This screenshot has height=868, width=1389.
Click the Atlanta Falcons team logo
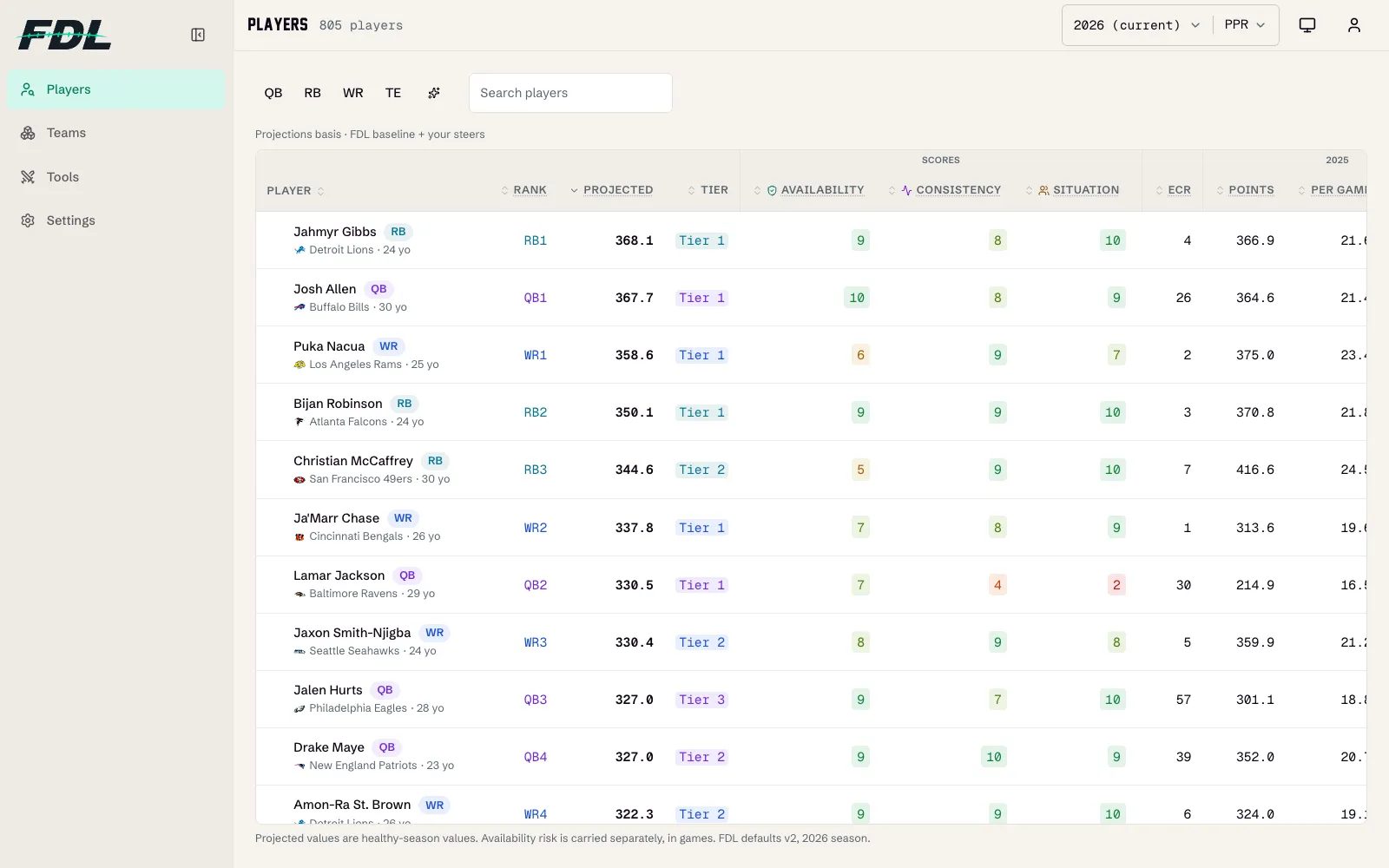point(300,422)
